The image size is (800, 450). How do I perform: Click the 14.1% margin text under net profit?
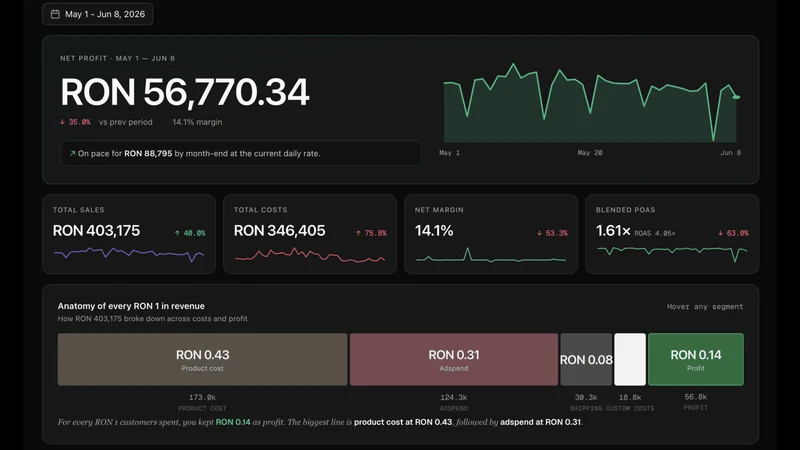pyautogui.click(x=197, y=122)
